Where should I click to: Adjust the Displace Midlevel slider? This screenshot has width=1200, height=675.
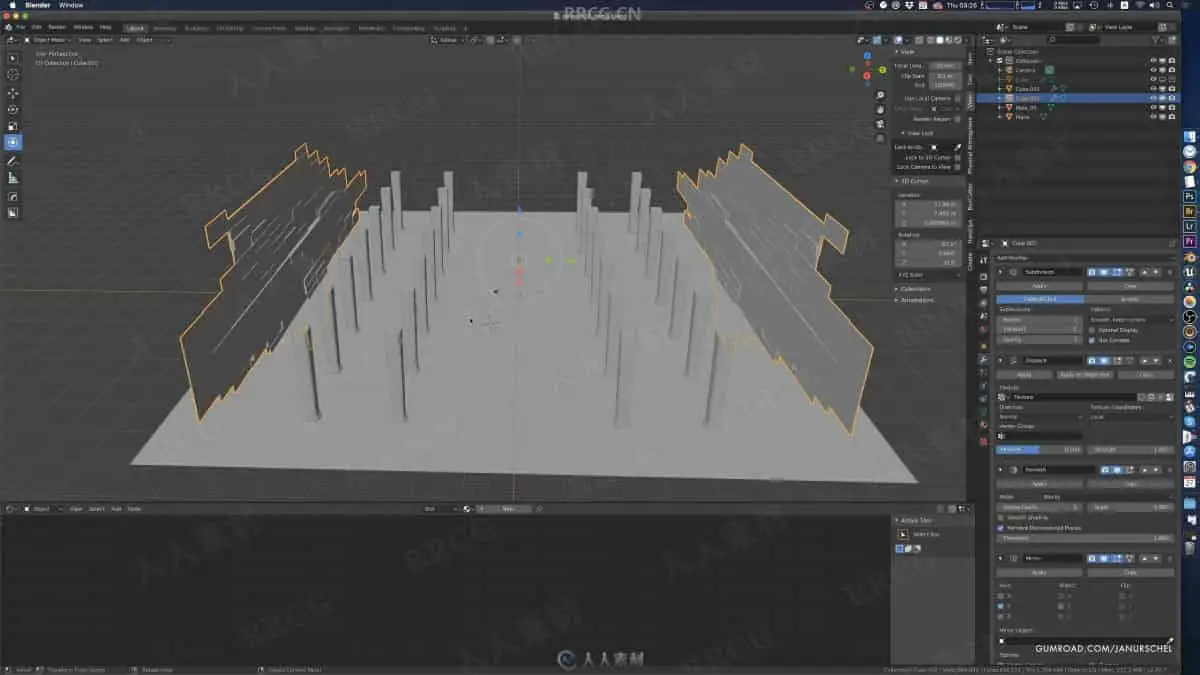click(1039, 450)
